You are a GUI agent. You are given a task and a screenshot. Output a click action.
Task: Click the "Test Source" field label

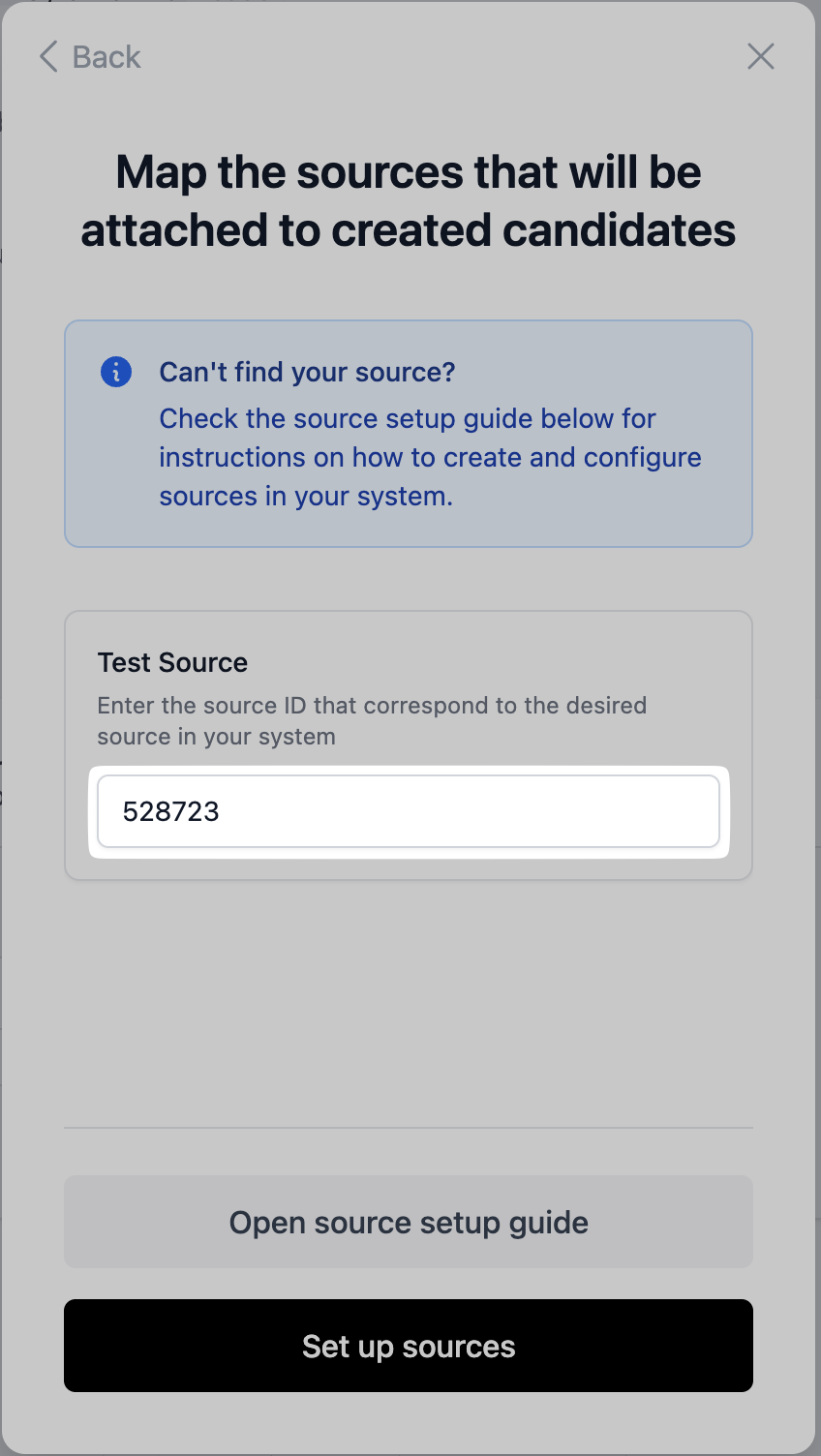click(172, 662)
